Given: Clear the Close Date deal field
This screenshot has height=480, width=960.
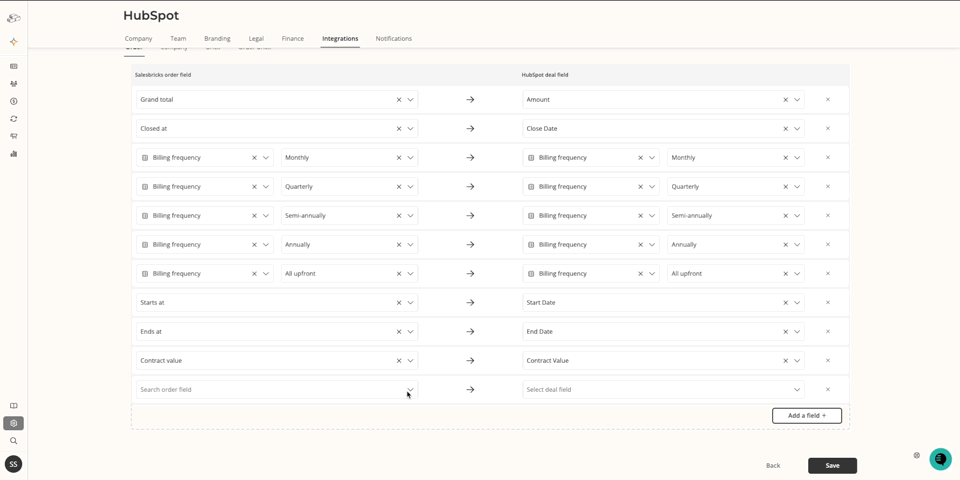Looking at the screenshot, I should [x=786, y=129].
